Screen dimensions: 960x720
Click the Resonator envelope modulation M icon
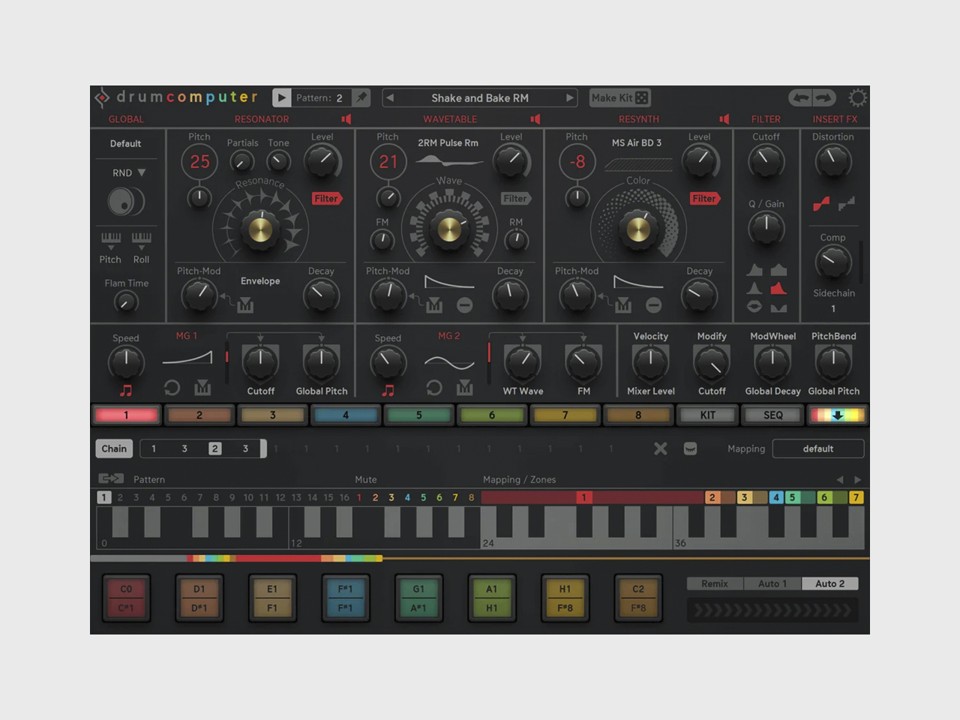245,304
